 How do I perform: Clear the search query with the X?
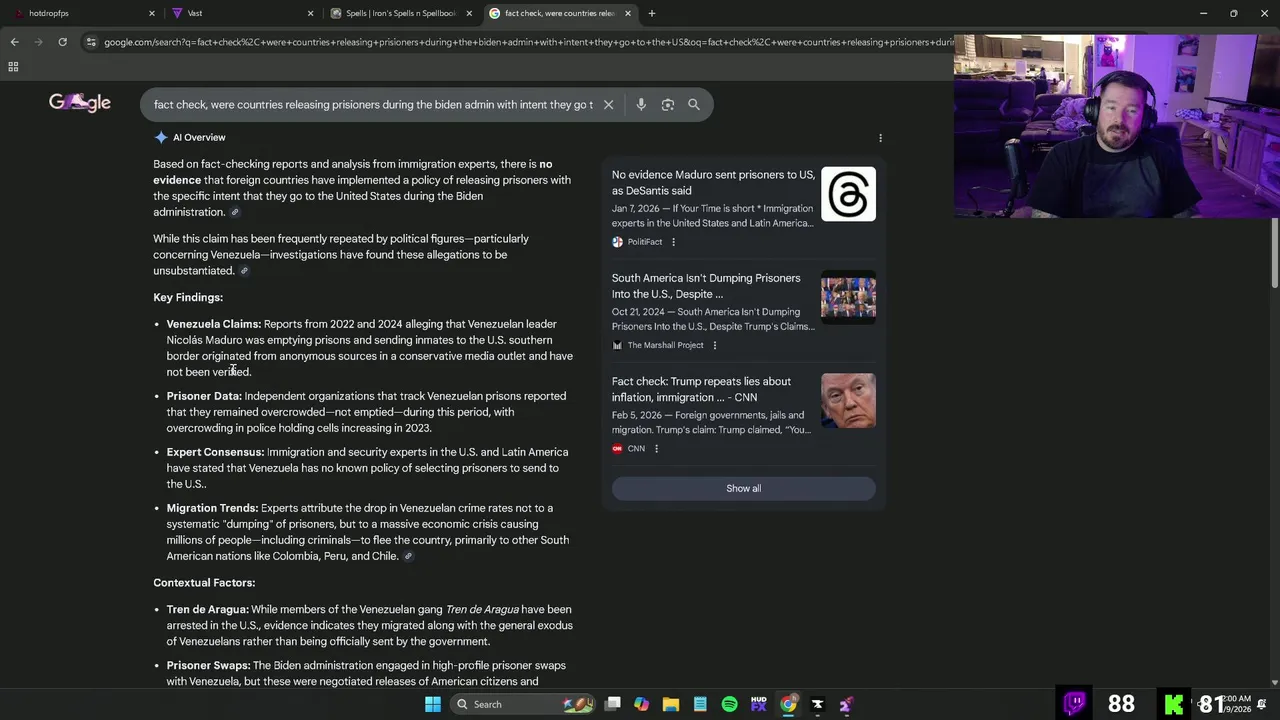click(x=608, y=104)
